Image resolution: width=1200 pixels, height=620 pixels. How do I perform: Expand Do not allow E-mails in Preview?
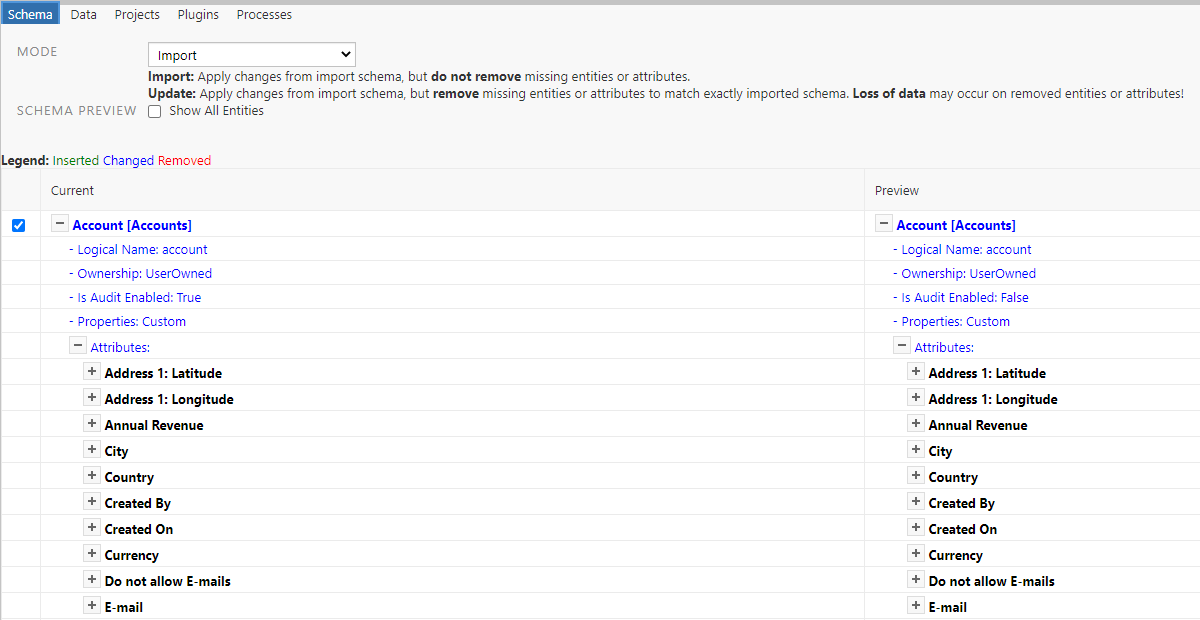point(915,580)
